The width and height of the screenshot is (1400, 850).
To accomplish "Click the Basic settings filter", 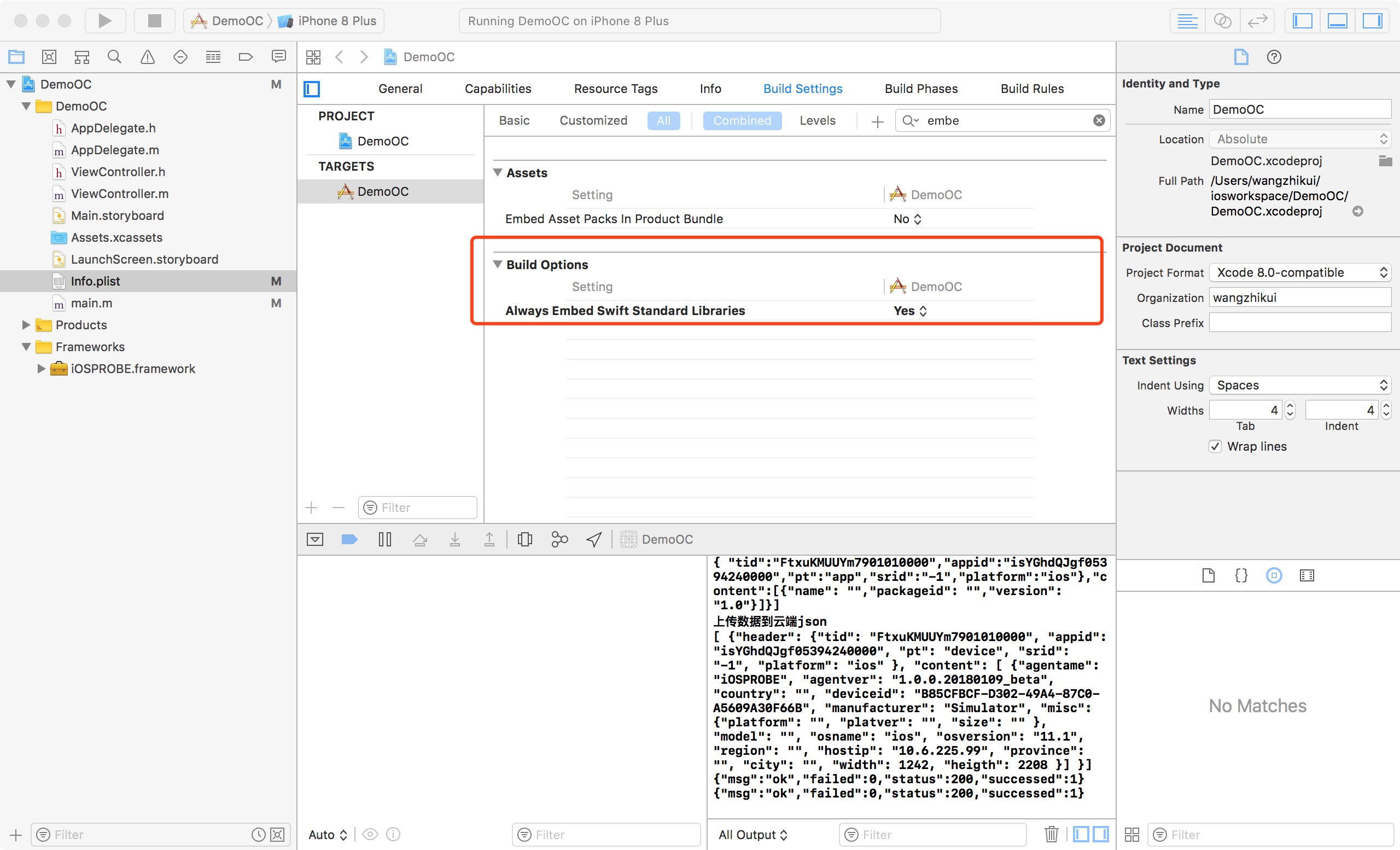I will click(514, 120).
